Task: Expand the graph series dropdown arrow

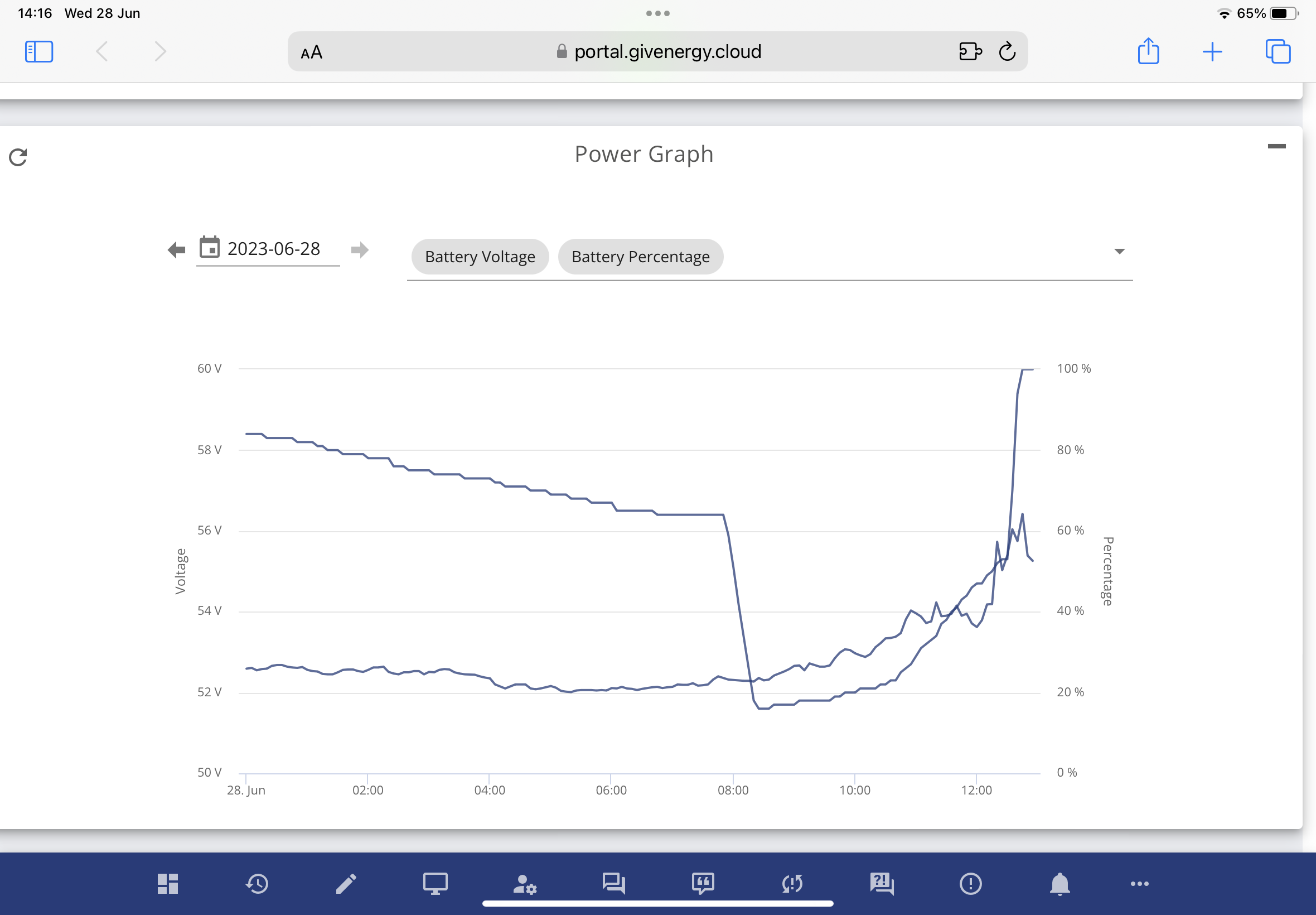Action: pos(1119,252)
